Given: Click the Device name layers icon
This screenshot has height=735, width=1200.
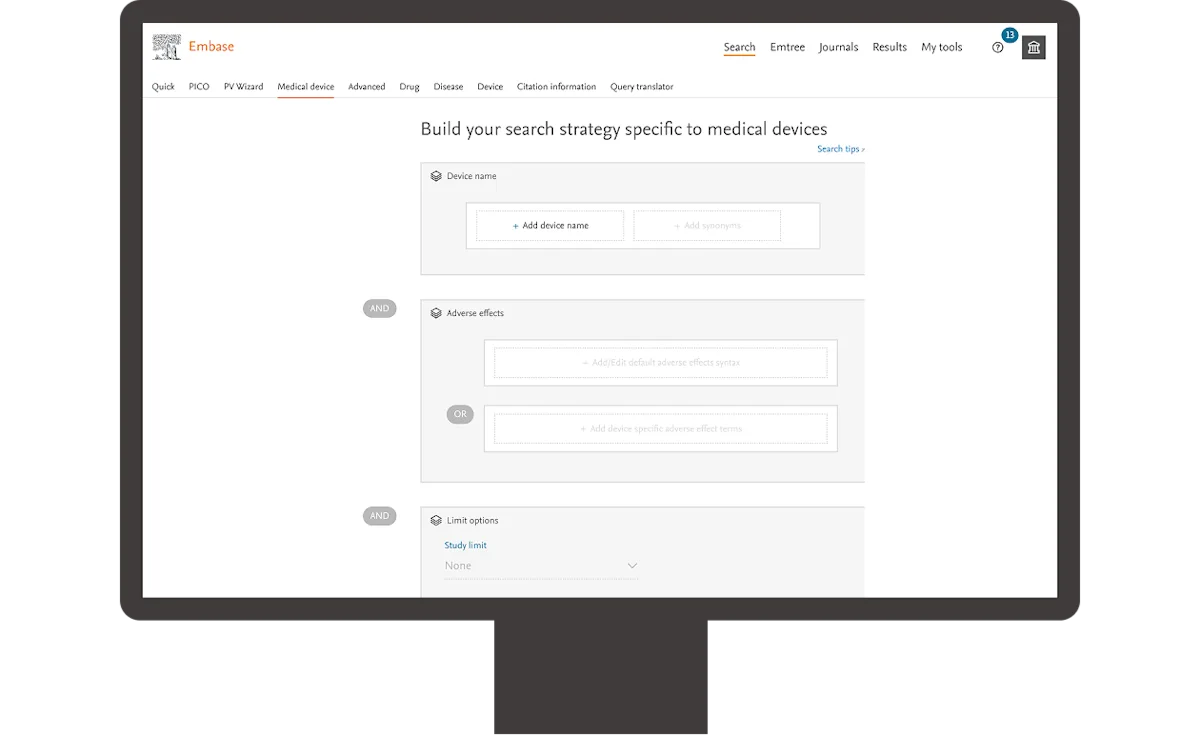Looking at the screenshot, I should click(436, 175).
